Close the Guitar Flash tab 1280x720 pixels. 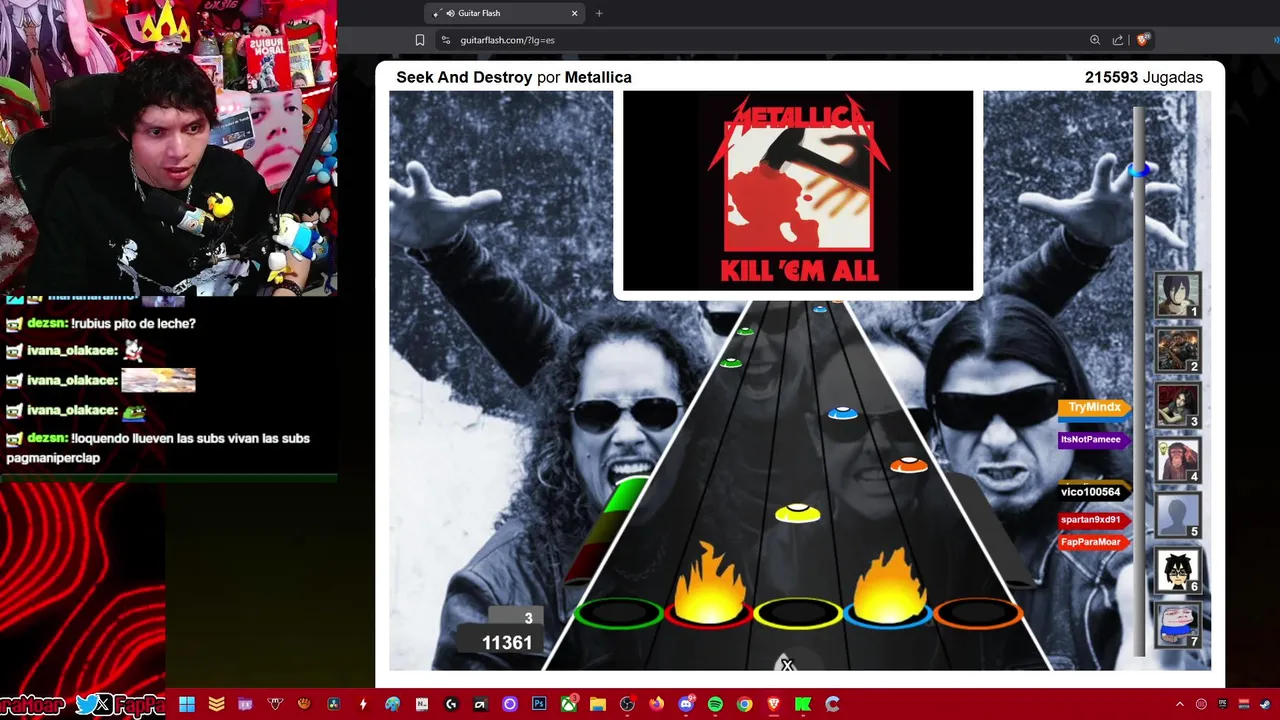(x=574, y=13)
